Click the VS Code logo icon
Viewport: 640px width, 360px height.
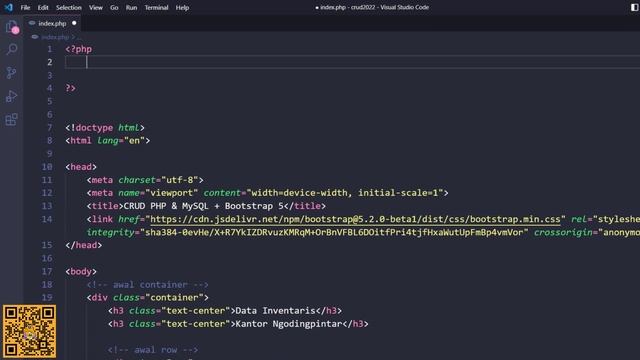[9, 7]
